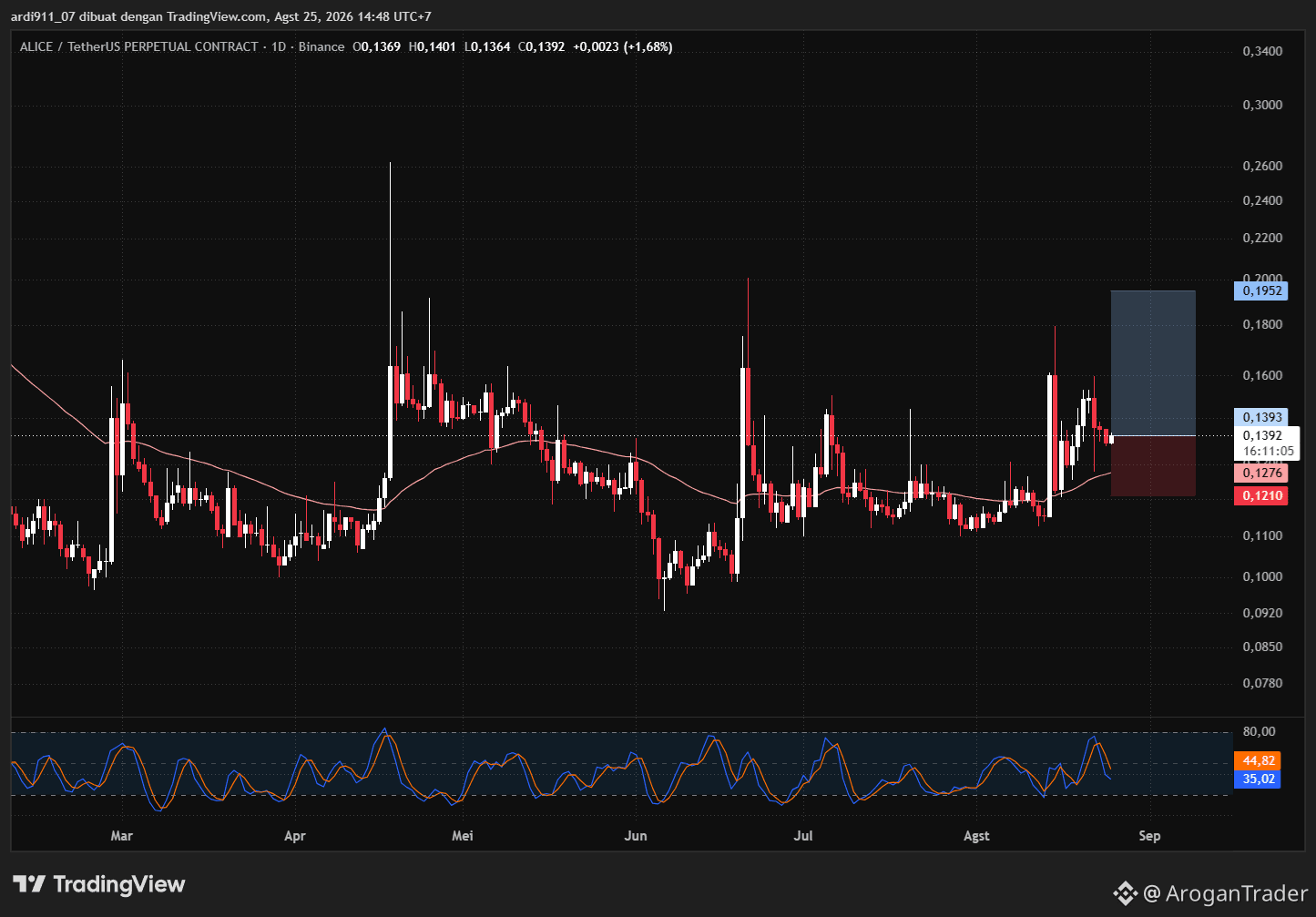1316x917 pixels.
Task: Select the red stop zone of the long position
Action: [x=1153, y=466]
